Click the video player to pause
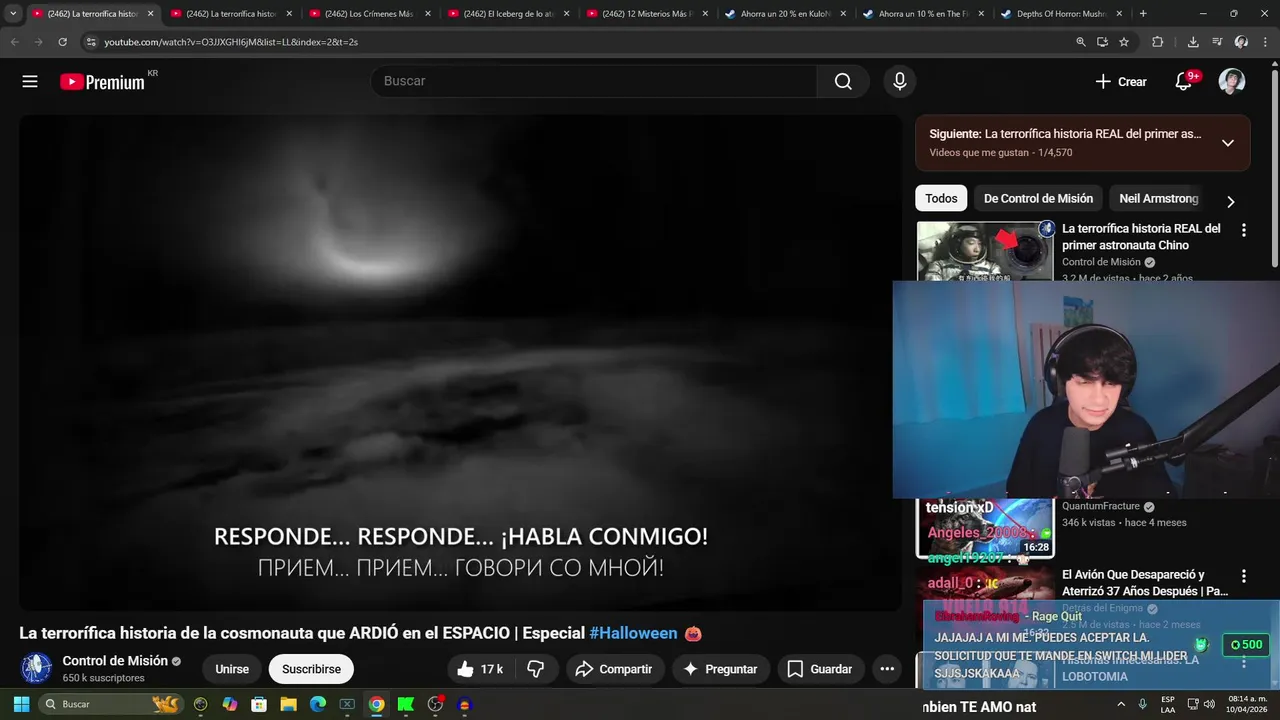1280x720 pixels. 460,363
